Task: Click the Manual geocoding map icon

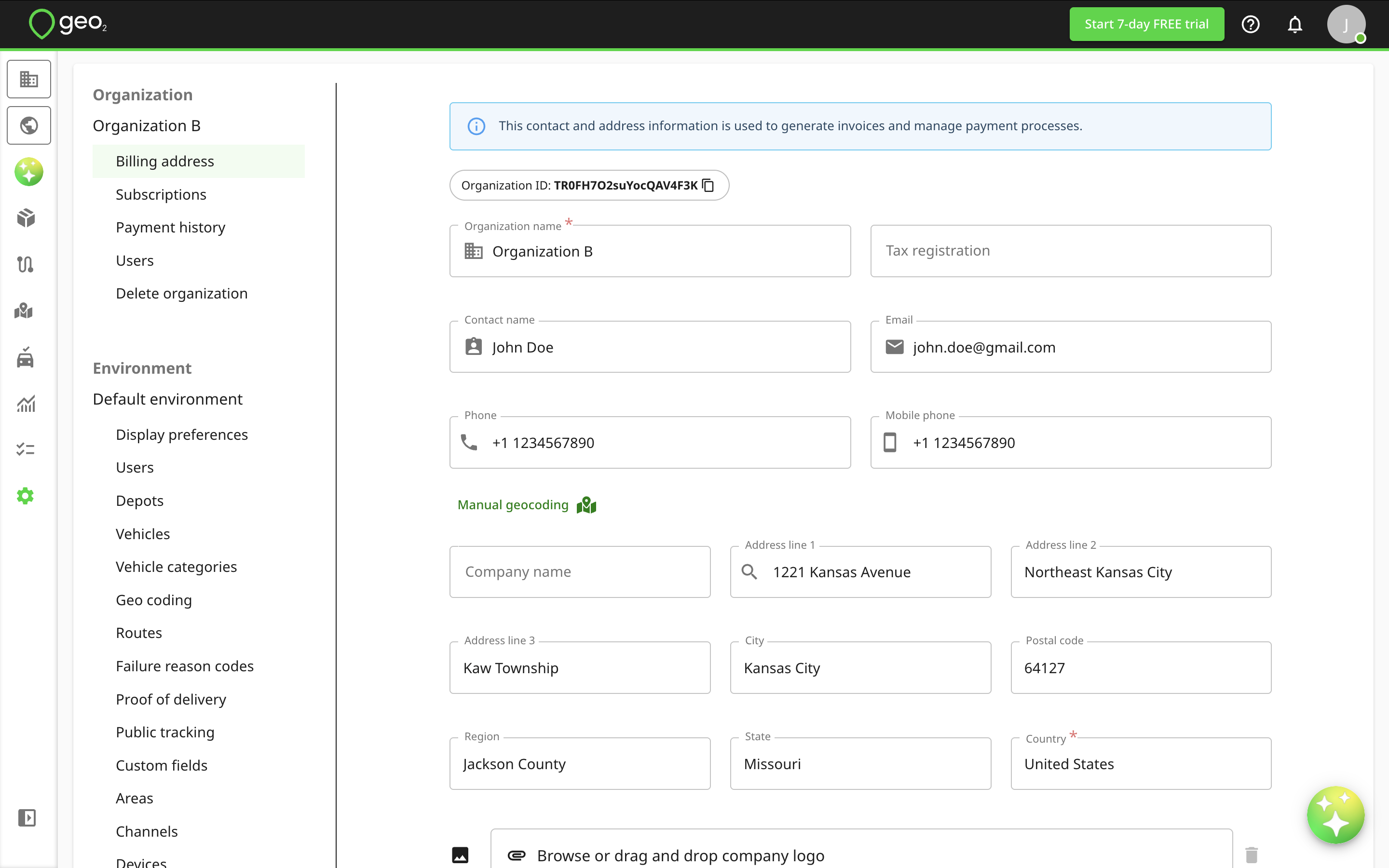Action: click(x=586, y=505)
